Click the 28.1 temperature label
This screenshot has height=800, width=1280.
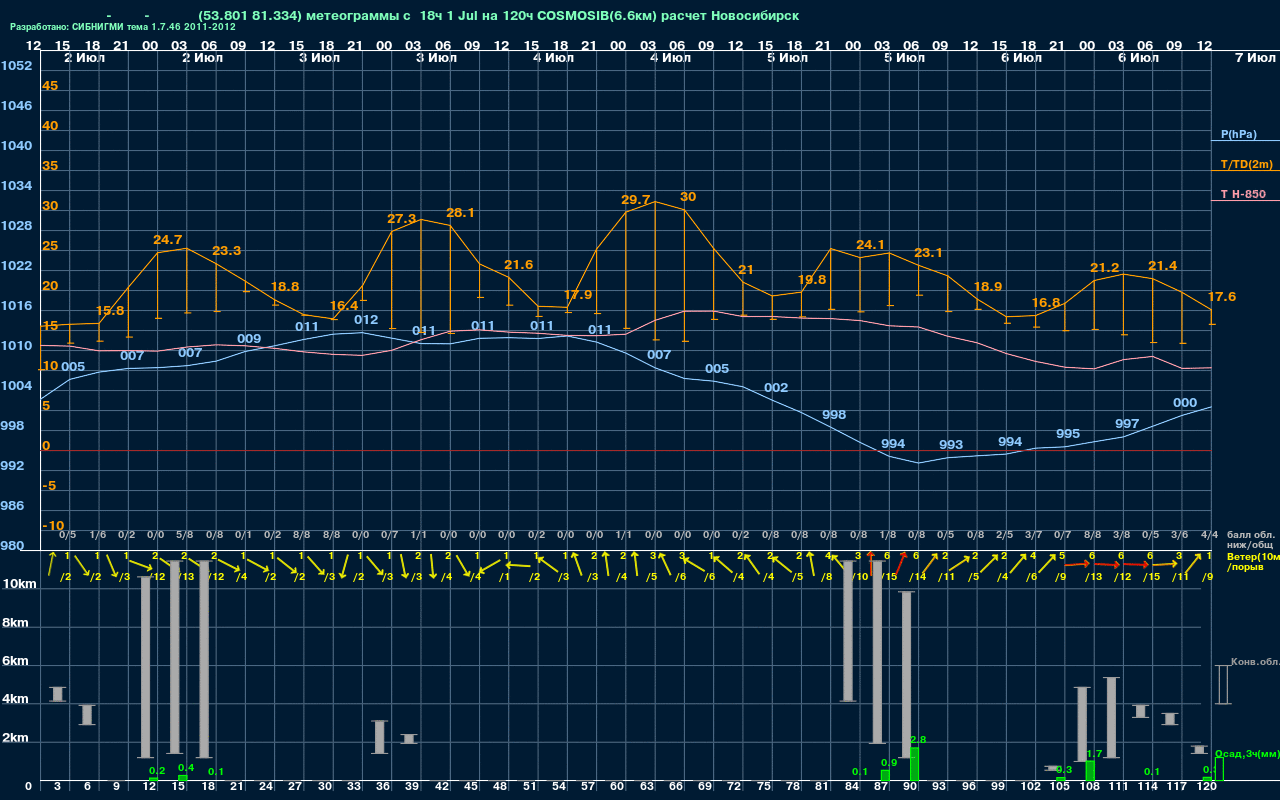[460, 213]
